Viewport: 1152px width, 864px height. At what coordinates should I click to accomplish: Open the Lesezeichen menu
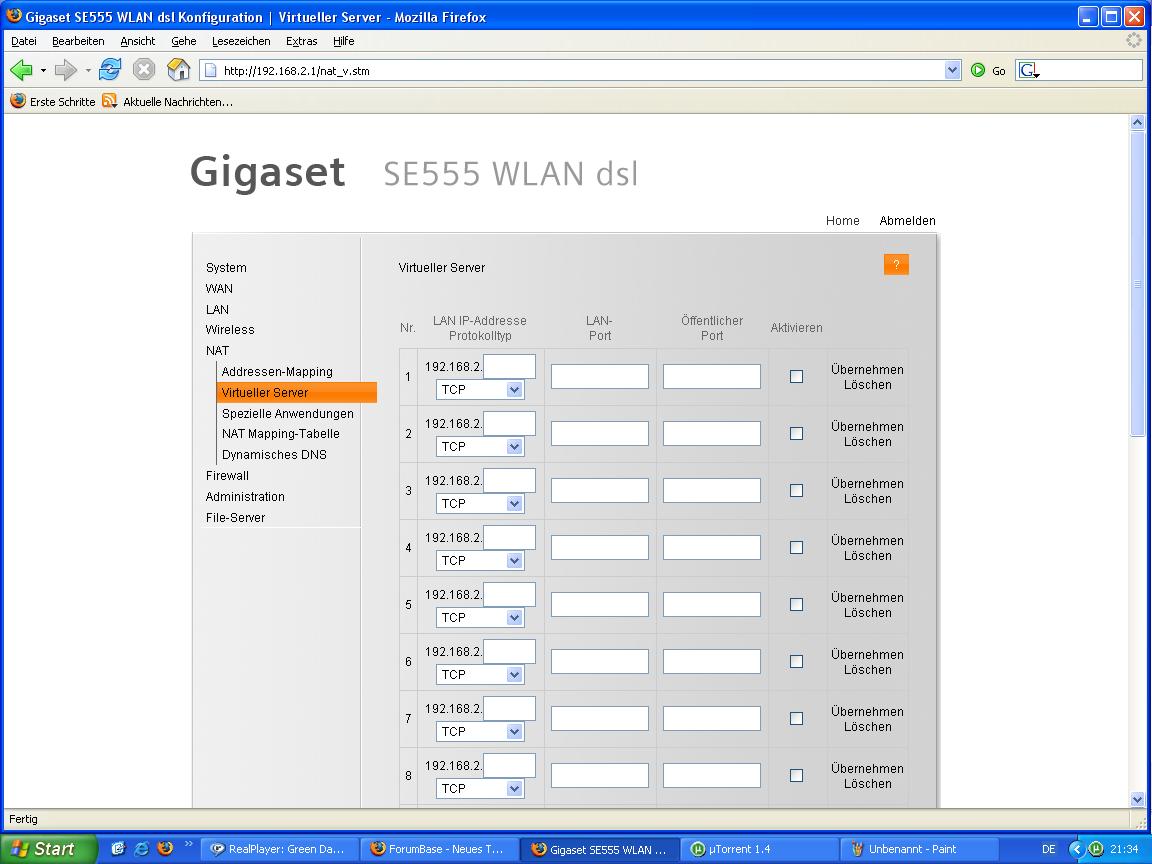point(241,41)
